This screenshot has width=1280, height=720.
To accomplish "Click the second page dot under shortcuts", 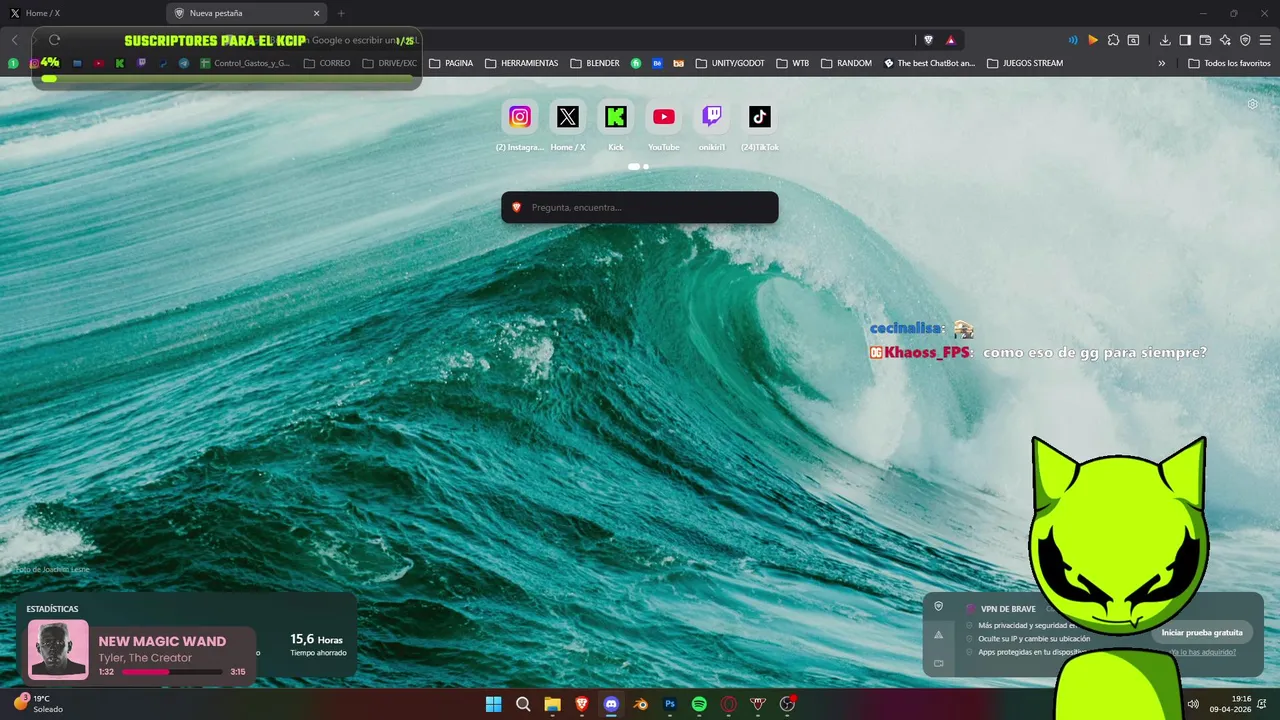I will 646,167.
